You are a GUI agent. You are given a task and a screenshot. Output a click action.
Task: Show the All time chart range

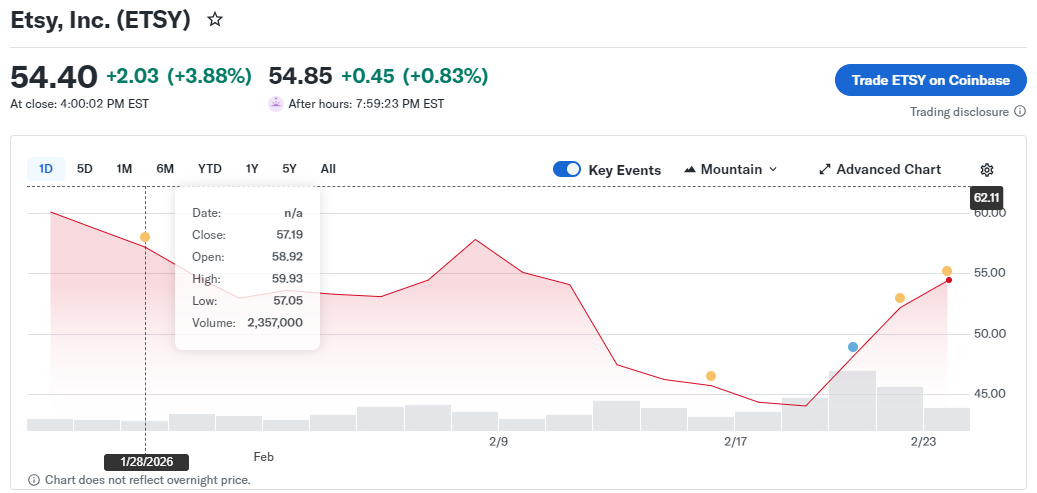click(328, 169)
